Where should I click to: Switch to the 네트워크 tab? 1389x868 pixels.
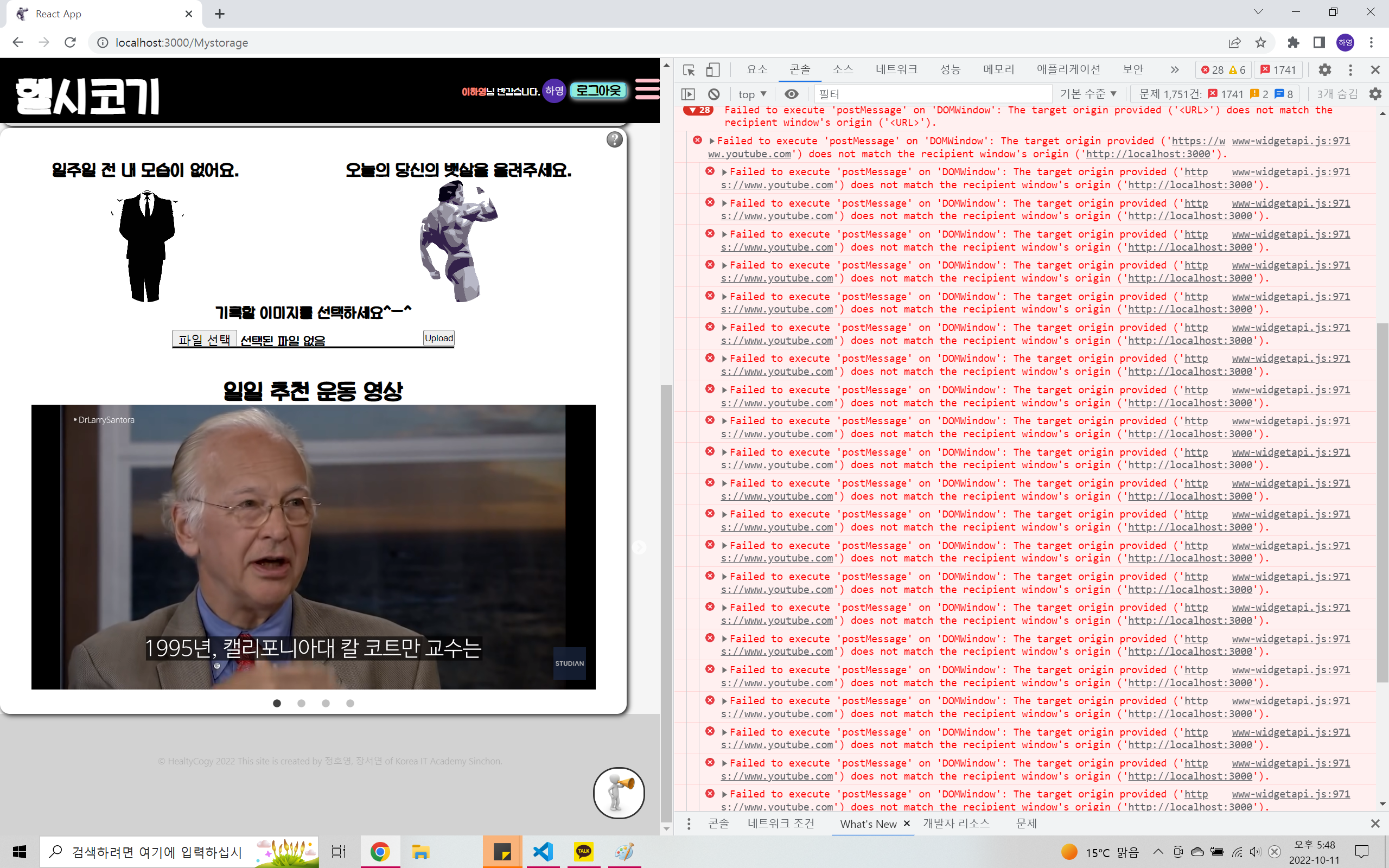(x=896, y=69)
